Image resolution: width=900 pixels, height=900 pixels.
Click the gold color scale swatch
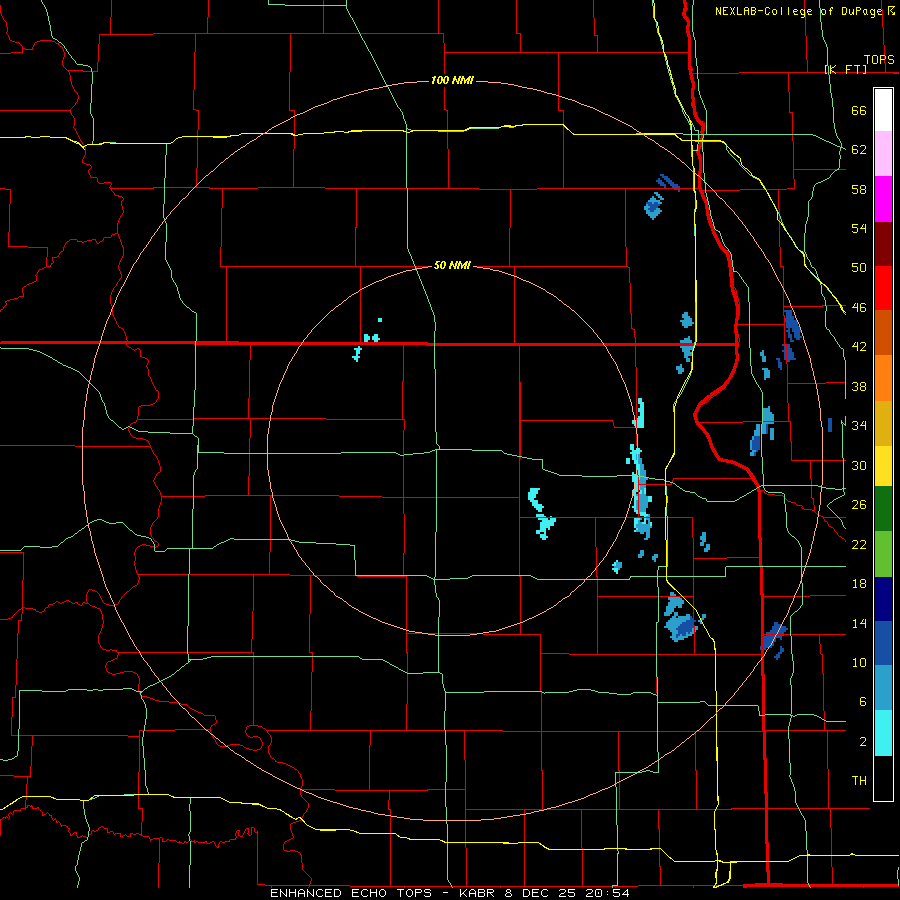(x=883, y=423)
